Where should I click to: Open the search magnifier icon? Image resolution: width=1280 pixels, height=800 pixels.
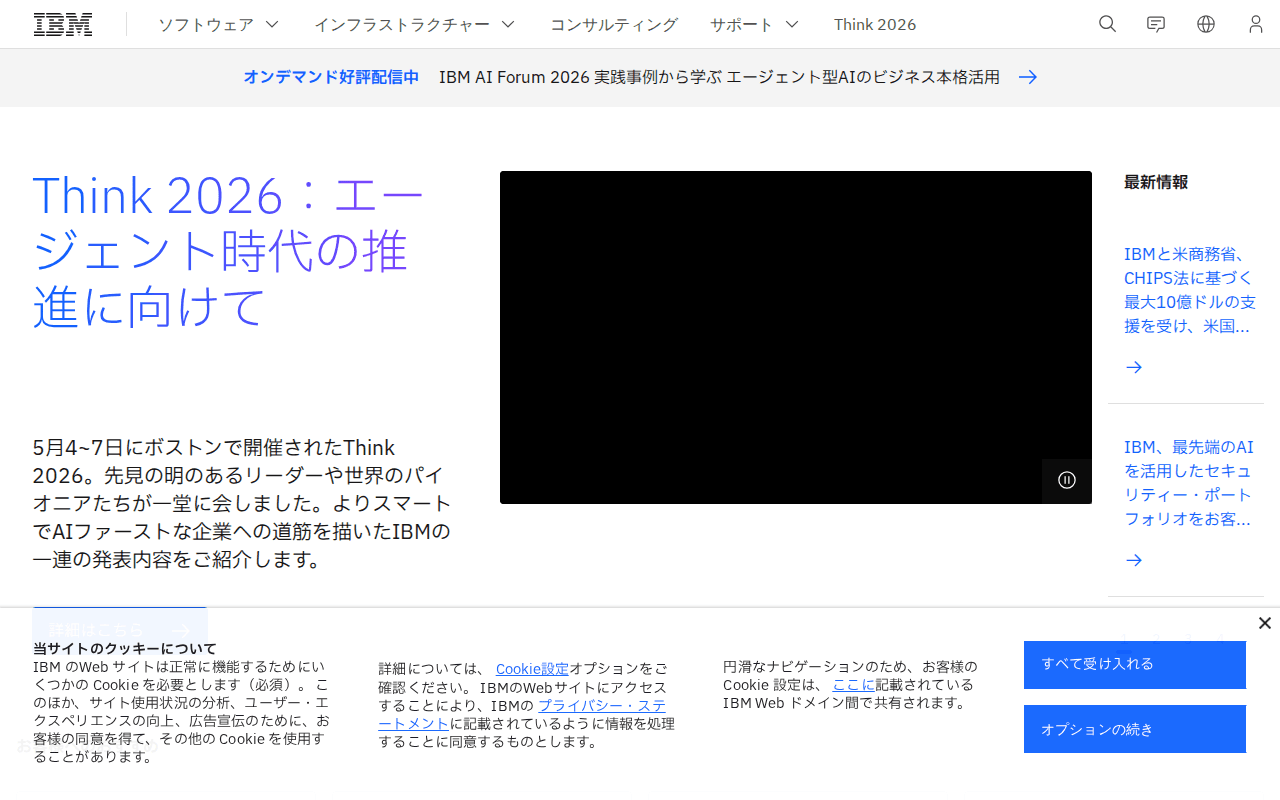point(1107,24)
